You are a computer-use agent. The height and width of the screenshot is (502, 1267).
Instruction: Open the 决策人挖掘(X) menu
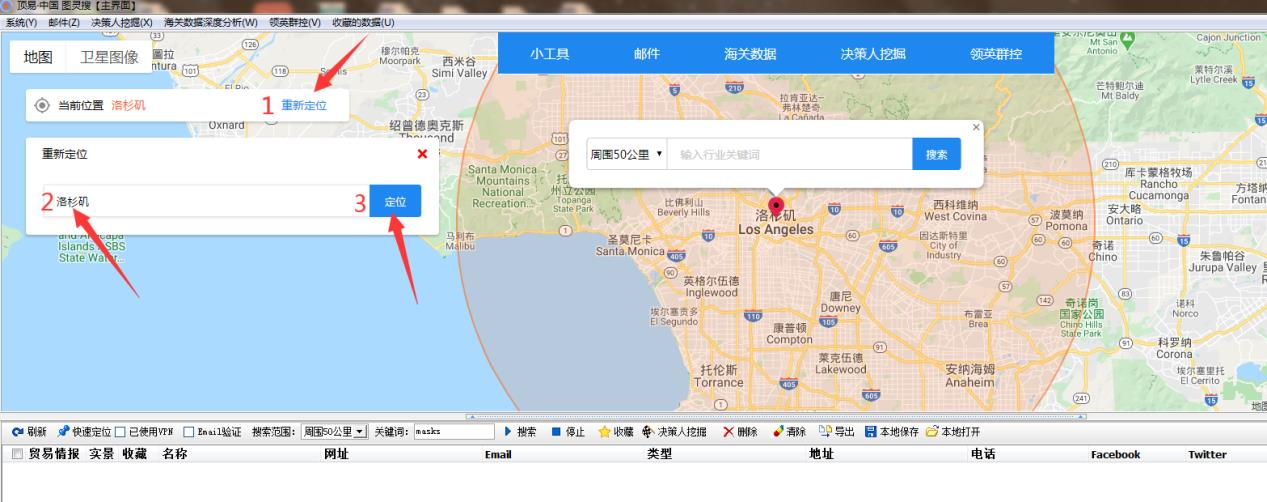pyautogui.click(x=122, y=22)
